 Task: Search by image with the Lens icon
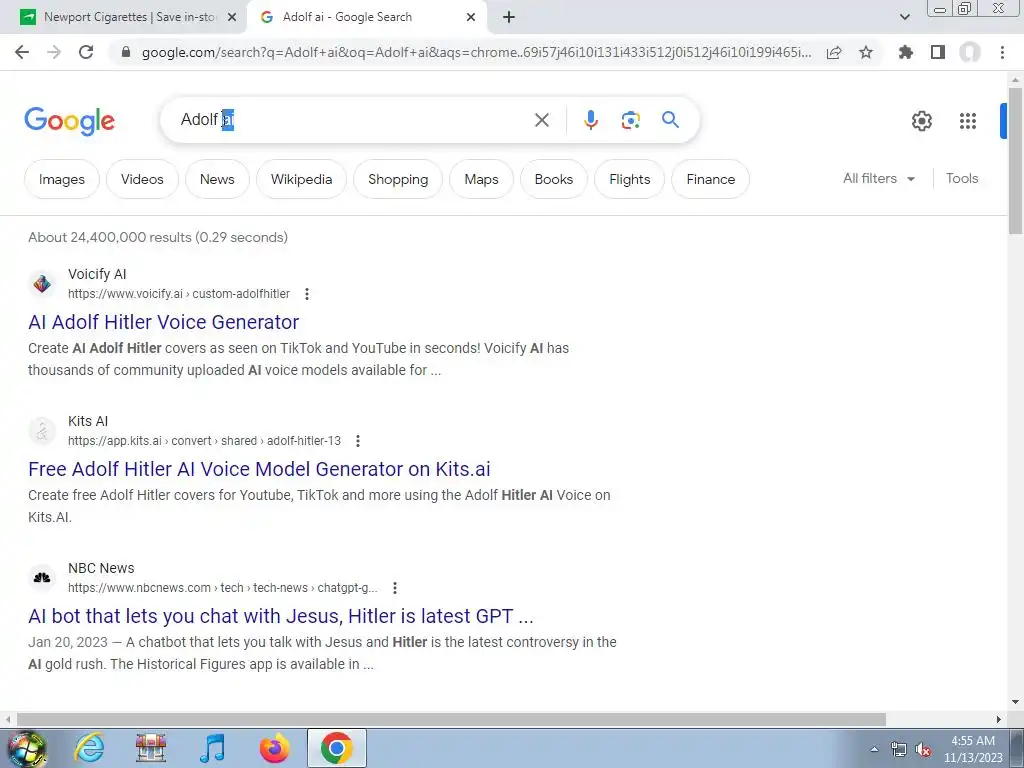[x=630, y=120]
